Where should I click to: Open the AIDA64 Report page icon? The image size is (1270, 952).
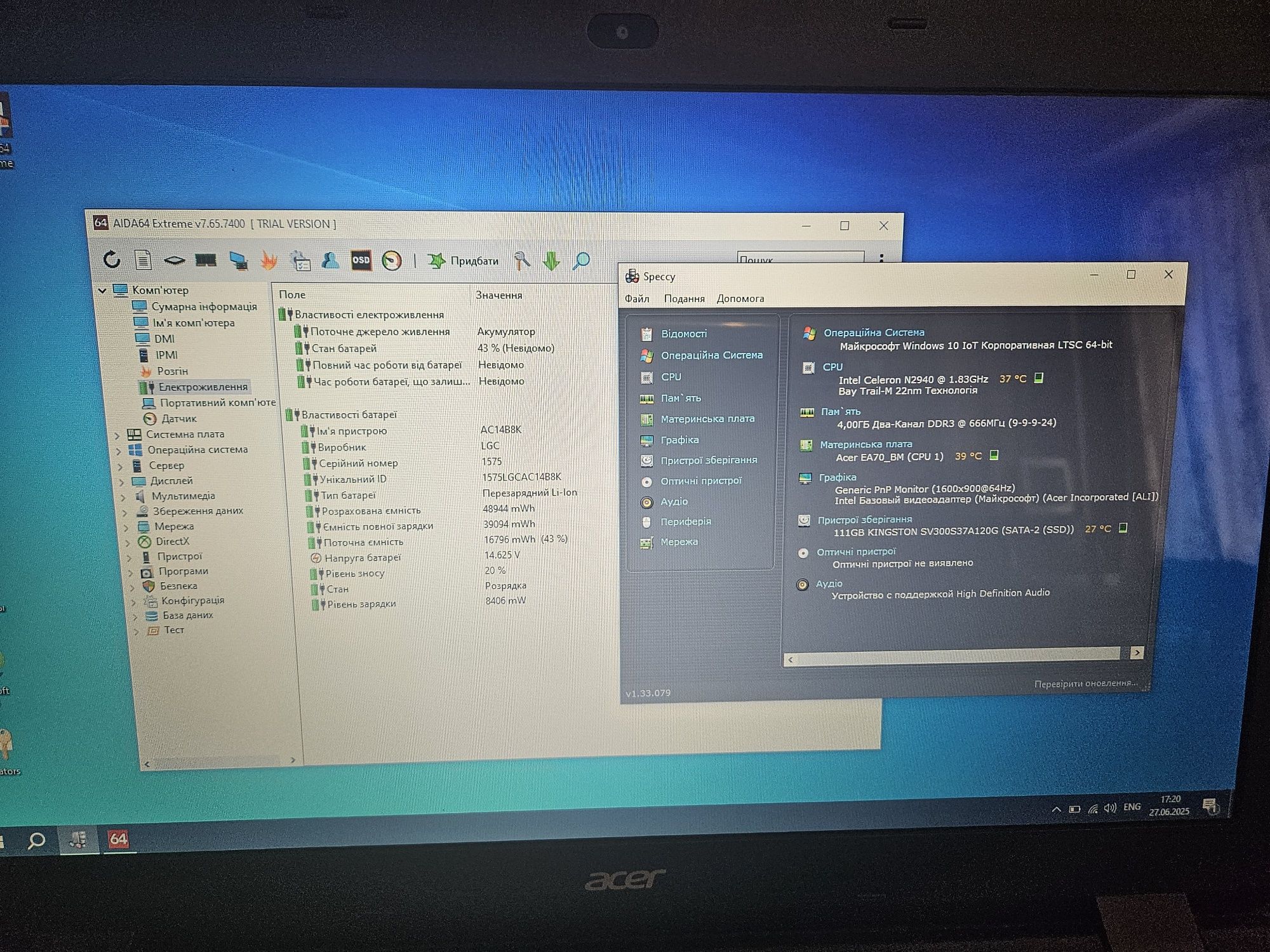pos(144,259)
